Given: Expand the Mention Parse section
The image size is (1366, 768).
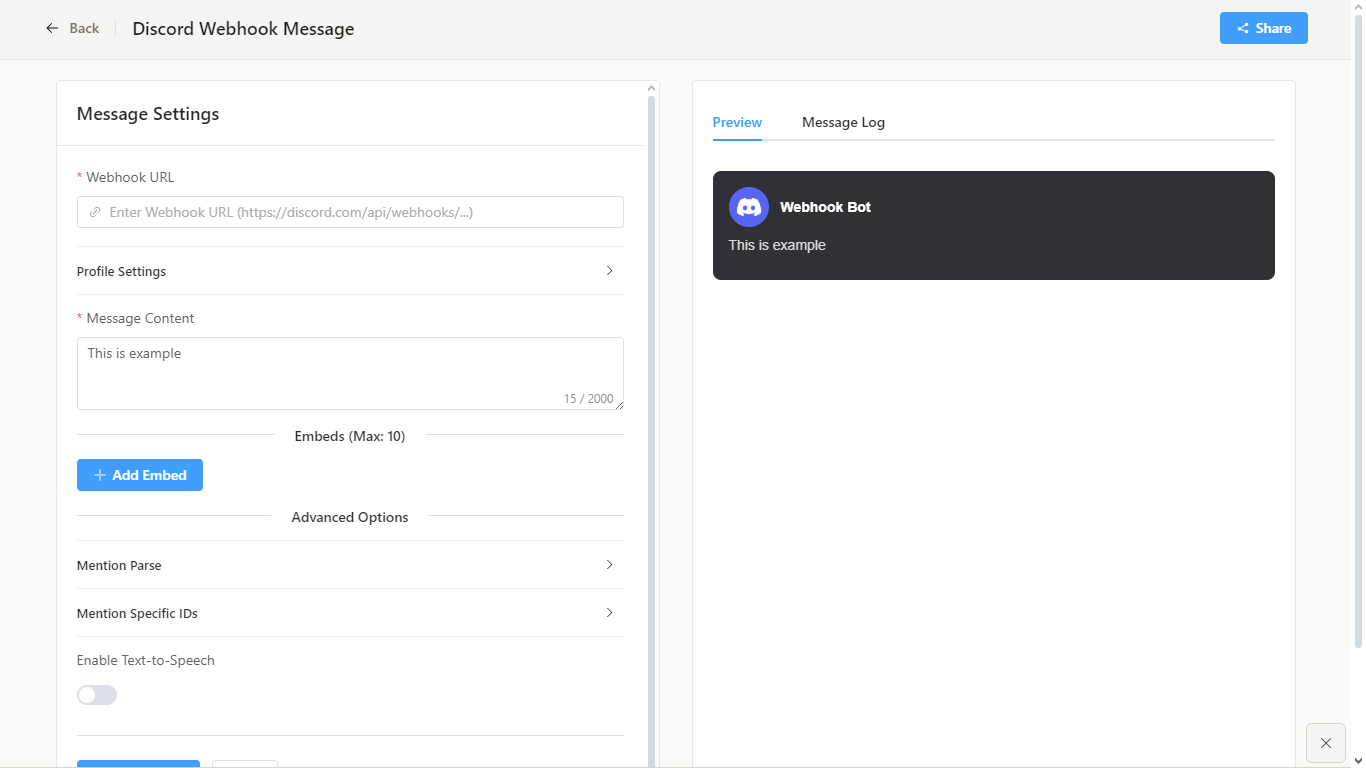Looking at the screenshot, I should [350, 565].
